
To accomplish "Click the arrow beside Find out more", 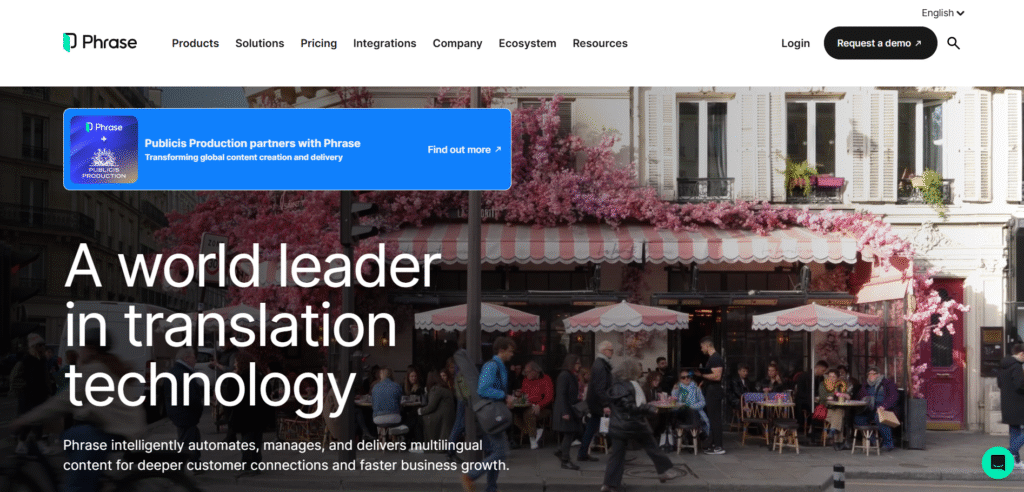I will coord(498,150).
